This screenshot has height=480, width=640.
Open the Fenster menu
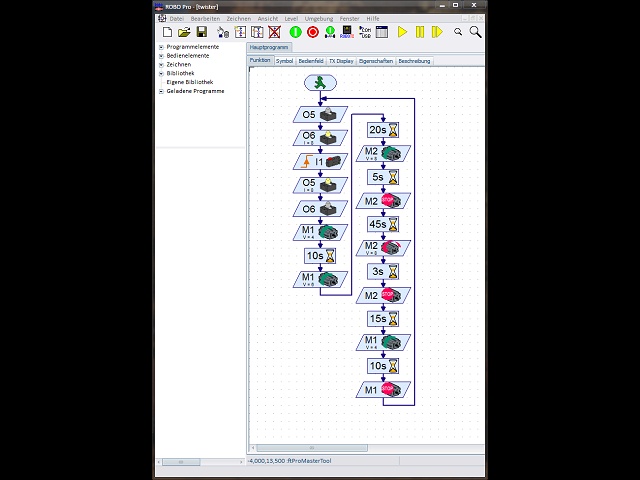tap(349, 19)
